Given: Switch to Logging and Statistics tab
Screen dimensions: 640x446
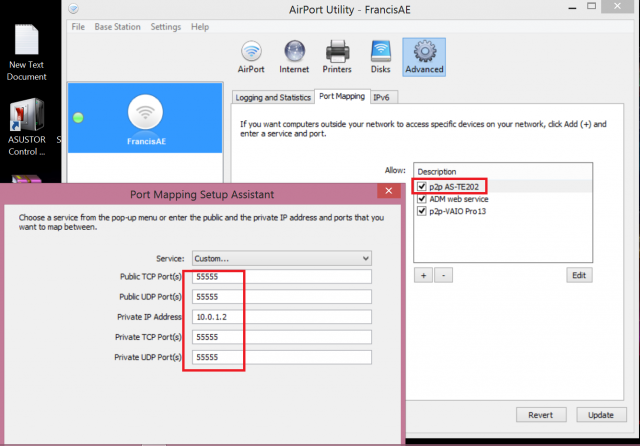Looking at the screenshot, I should (273, 98).
